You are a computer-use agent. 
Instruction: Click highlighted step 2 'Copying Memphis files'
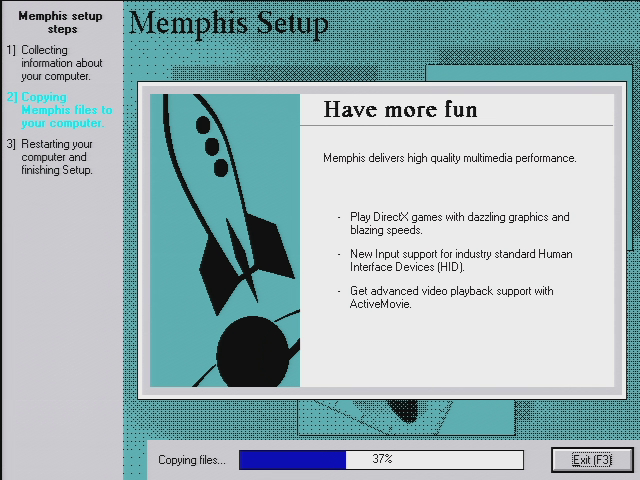[x=60, y=110]
